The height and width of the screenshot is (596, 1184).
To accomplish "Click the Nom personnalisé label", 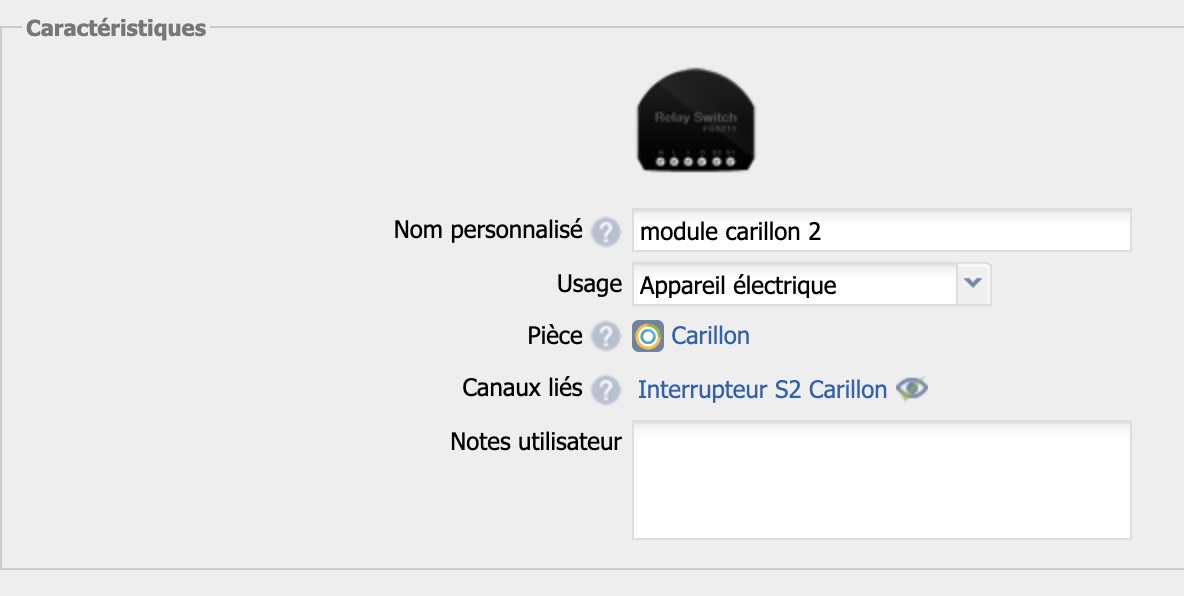I will (x=487, y=230).
